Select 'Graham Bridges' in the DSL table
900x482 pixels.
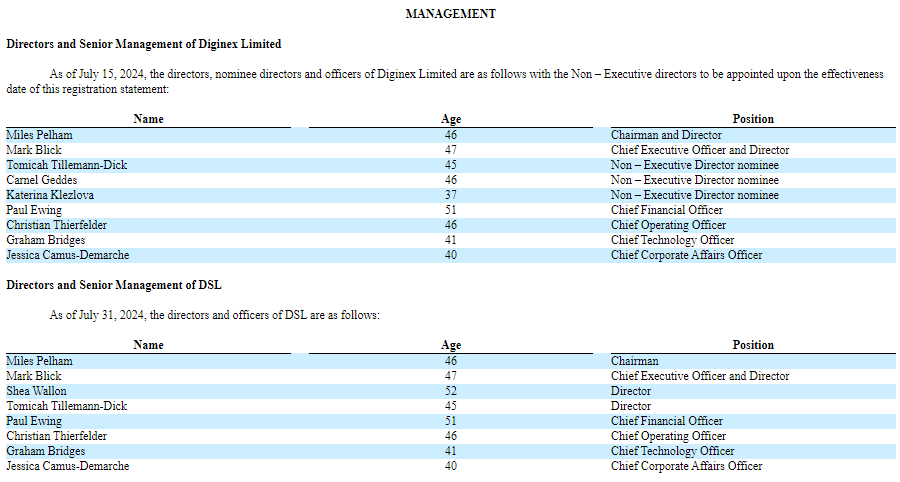(46, 451)
